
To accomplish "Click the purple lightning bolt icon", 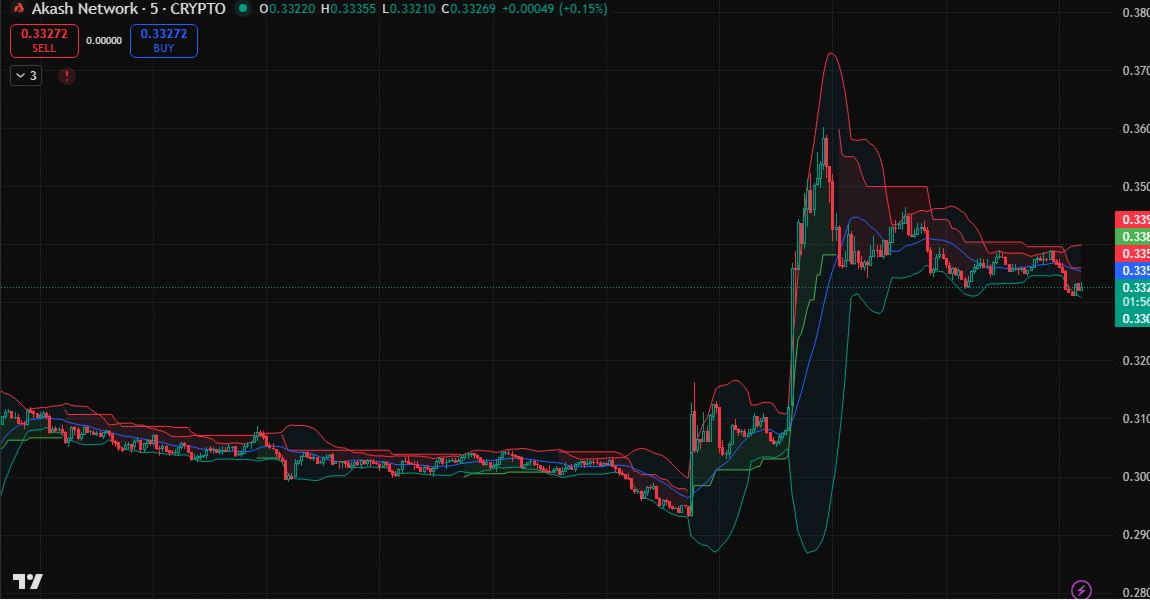I will pos(1081,589).
